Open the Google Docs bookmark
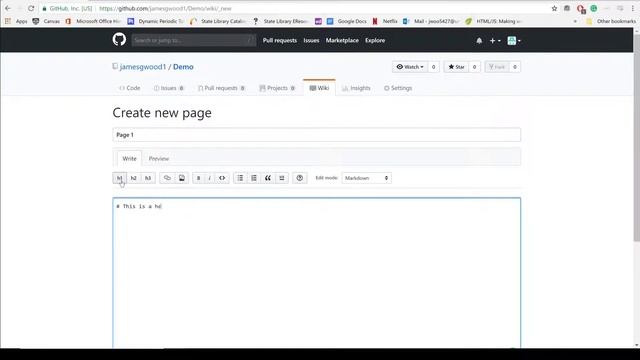 pyautogui.click(x=347, y=21)
